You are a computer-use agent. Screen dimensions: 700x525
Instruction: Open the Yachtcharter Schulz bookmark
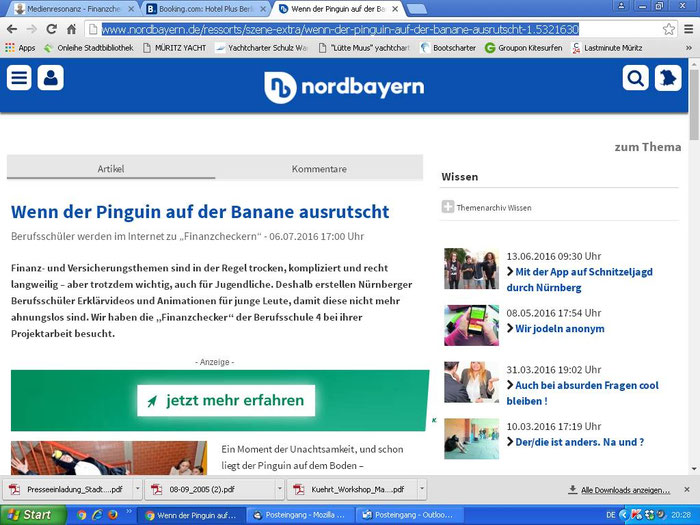(262, 48)
